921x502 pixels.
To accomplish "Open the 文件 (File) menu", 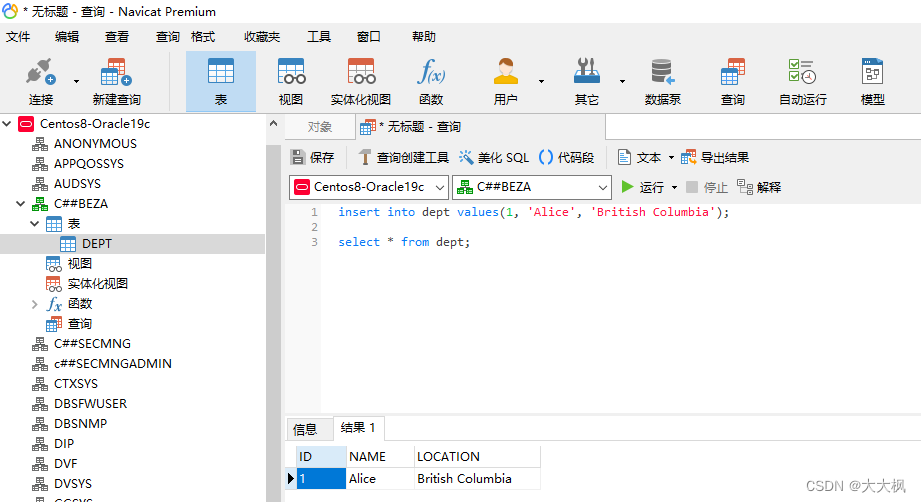I will 18,36.
